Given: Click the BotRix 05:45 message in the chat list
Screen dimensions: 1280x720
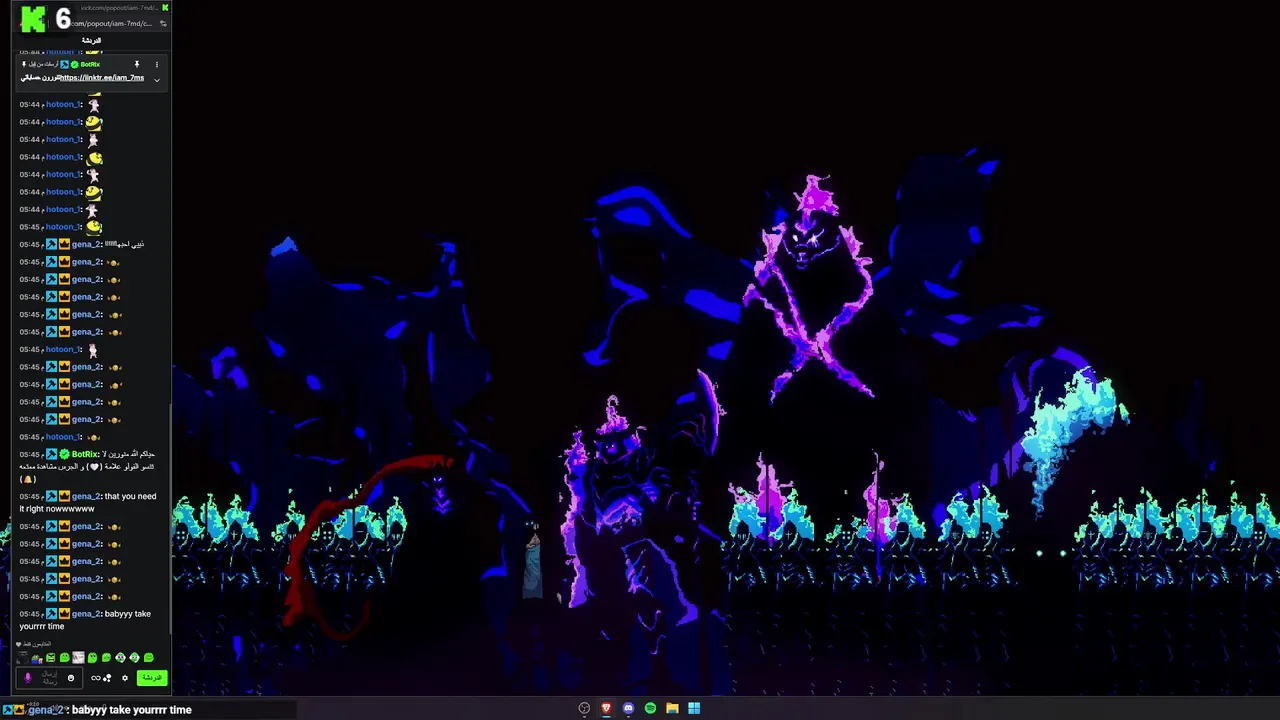Looking at the screenshot, I should coord(88,466).
